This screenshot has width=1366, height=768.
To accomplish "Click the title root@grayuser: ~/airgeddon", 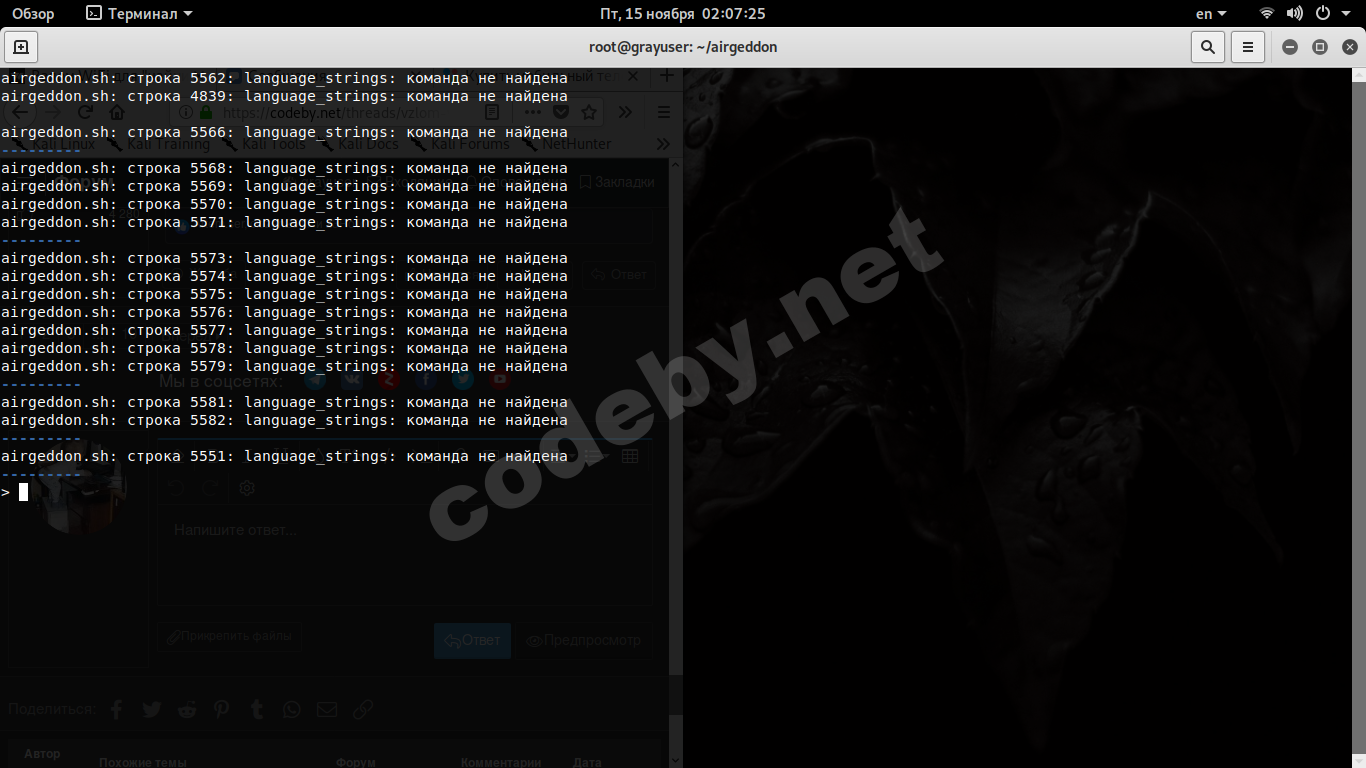I will click(x=684, y=47).
